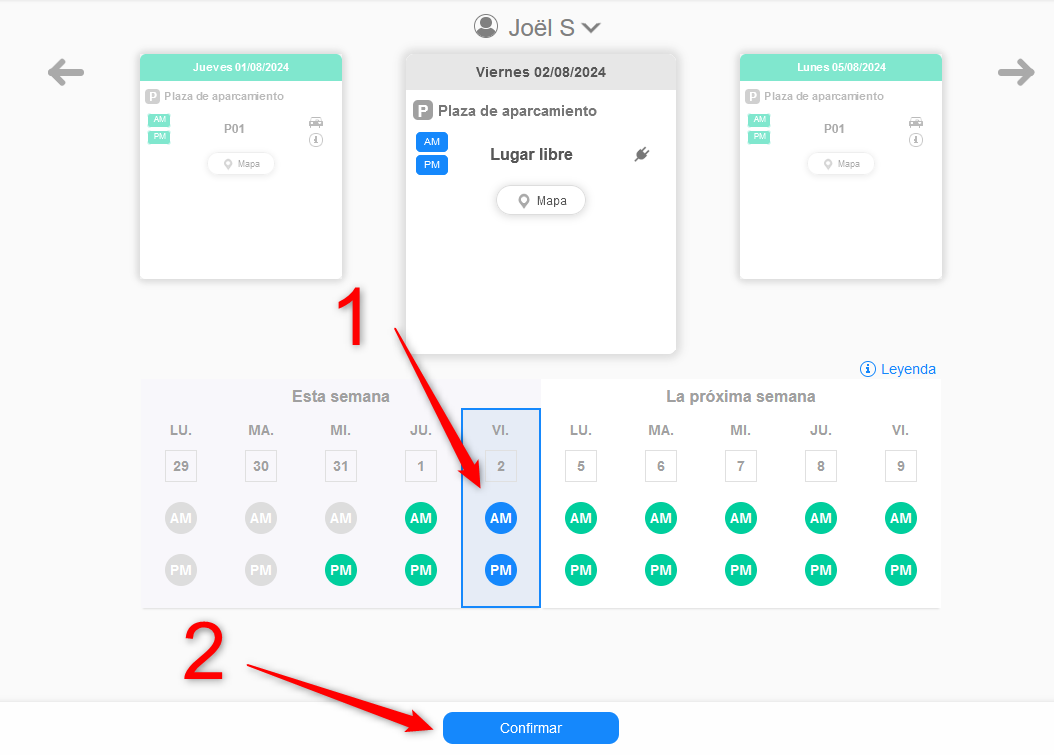1054x755 pixels.
Task: Toggle the blue PM slot for Friday 2
Action: tap(501, 570)
